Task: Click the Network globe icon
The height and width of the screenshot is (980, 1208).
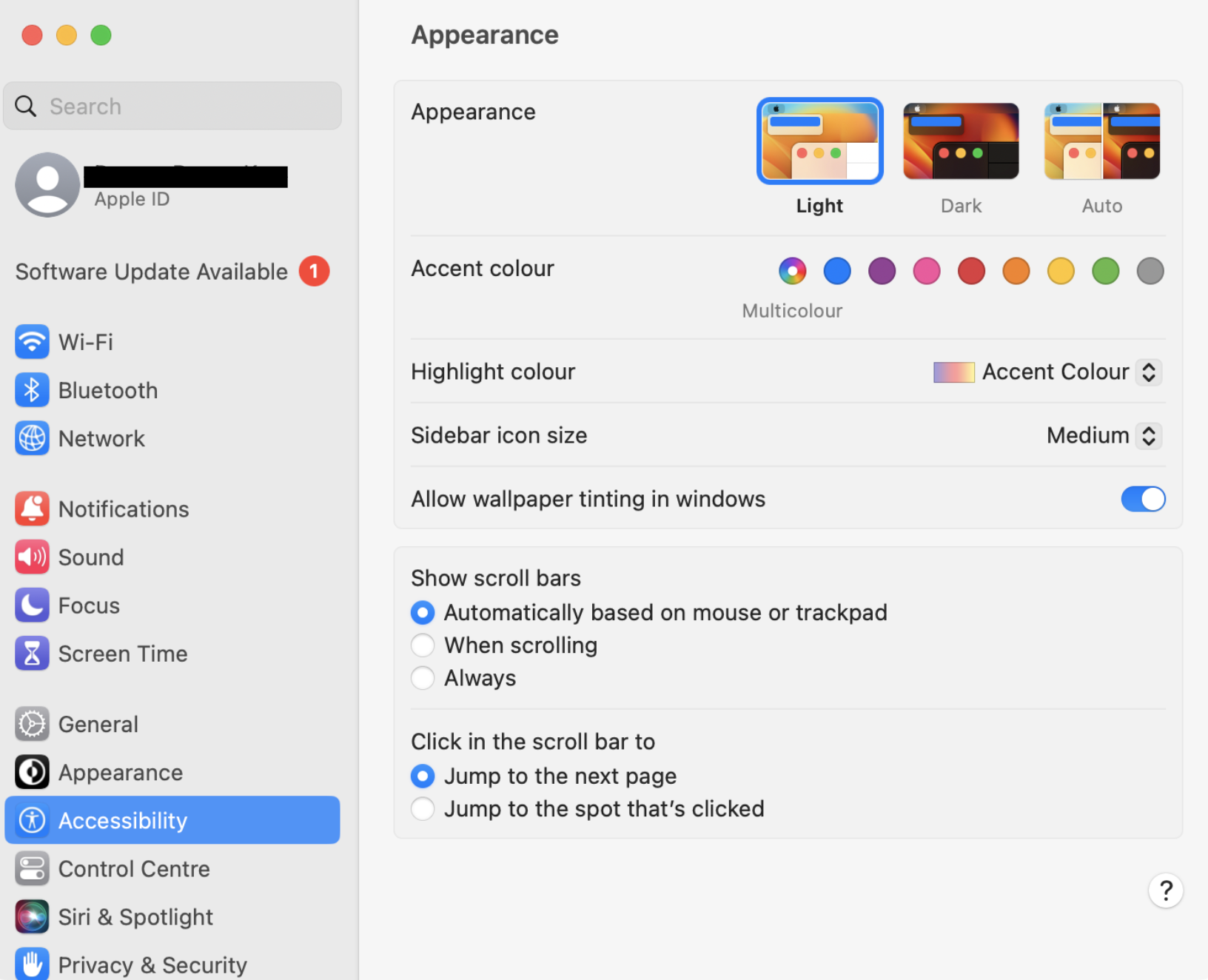Action: [x=32, y=438]
